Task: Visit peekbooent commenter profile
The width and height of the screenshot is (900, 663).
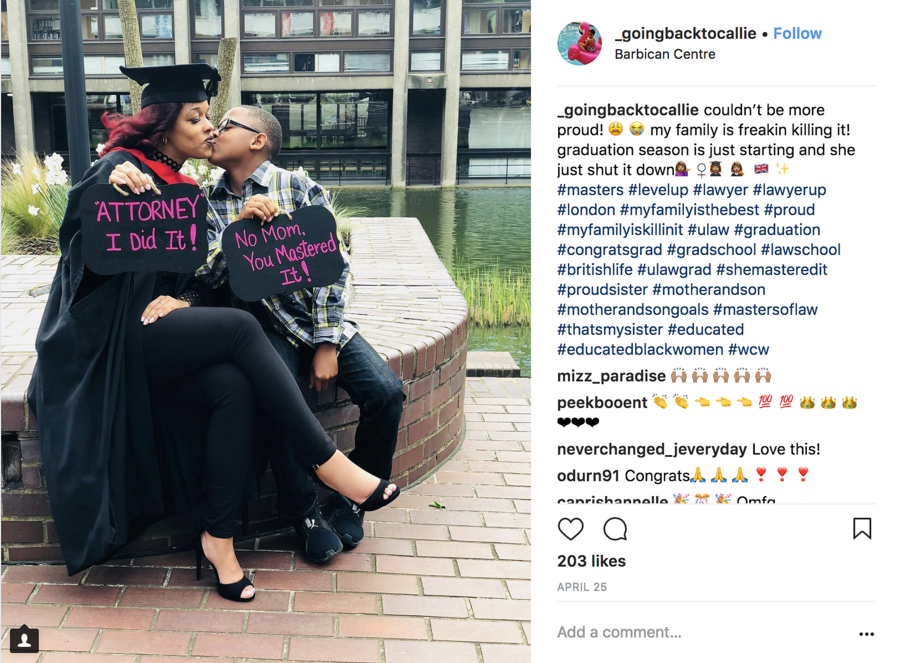Action: coord(602,402)
